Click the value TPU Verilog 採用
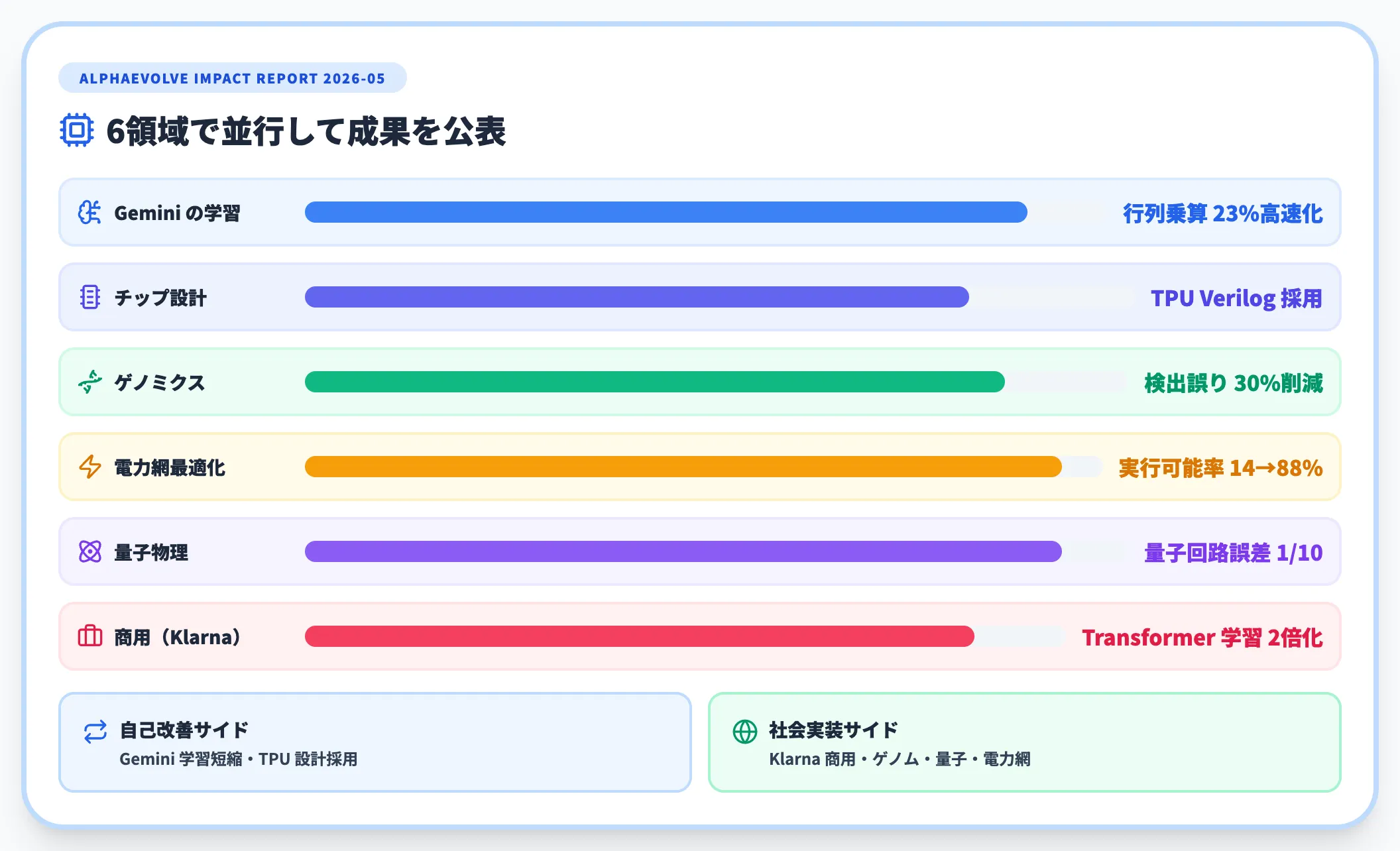 tap(1237, 298)
